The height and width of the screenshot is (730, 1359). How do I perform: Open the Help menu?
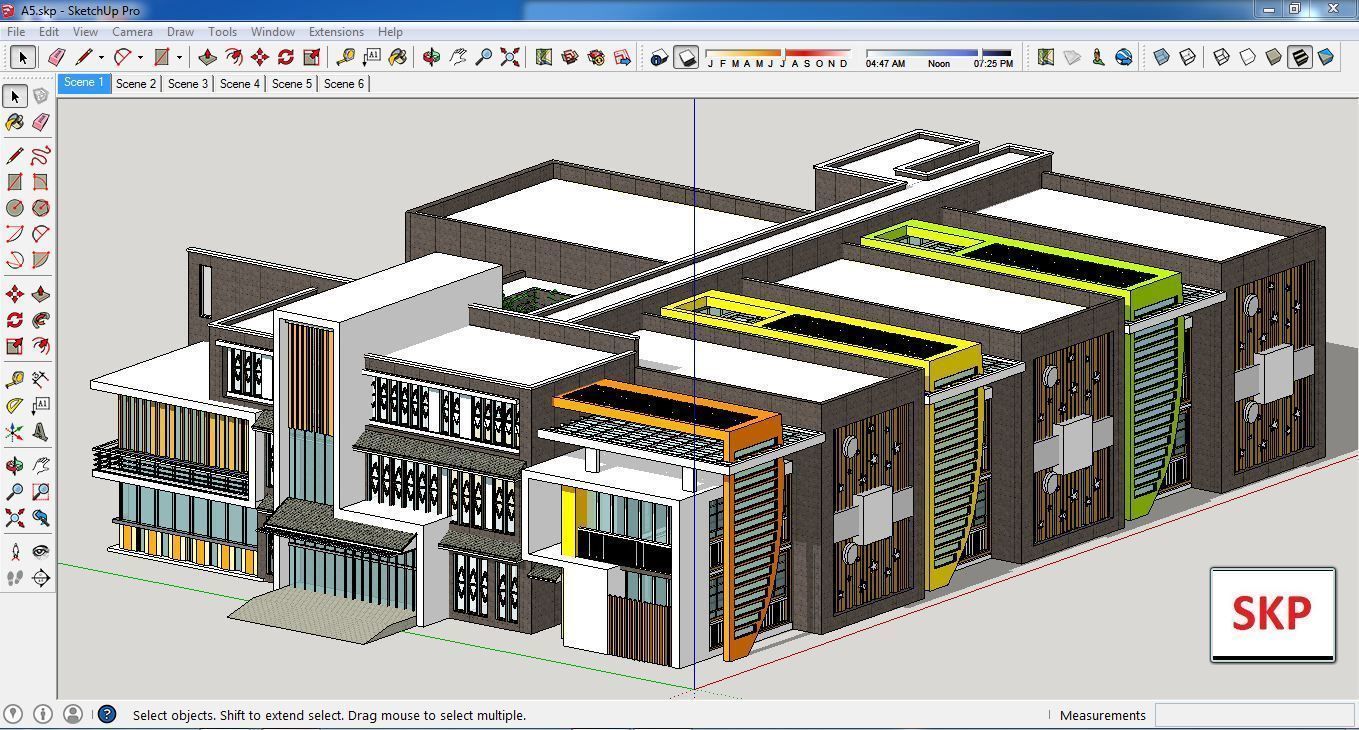pyautogui.click(x=390, y=32)
